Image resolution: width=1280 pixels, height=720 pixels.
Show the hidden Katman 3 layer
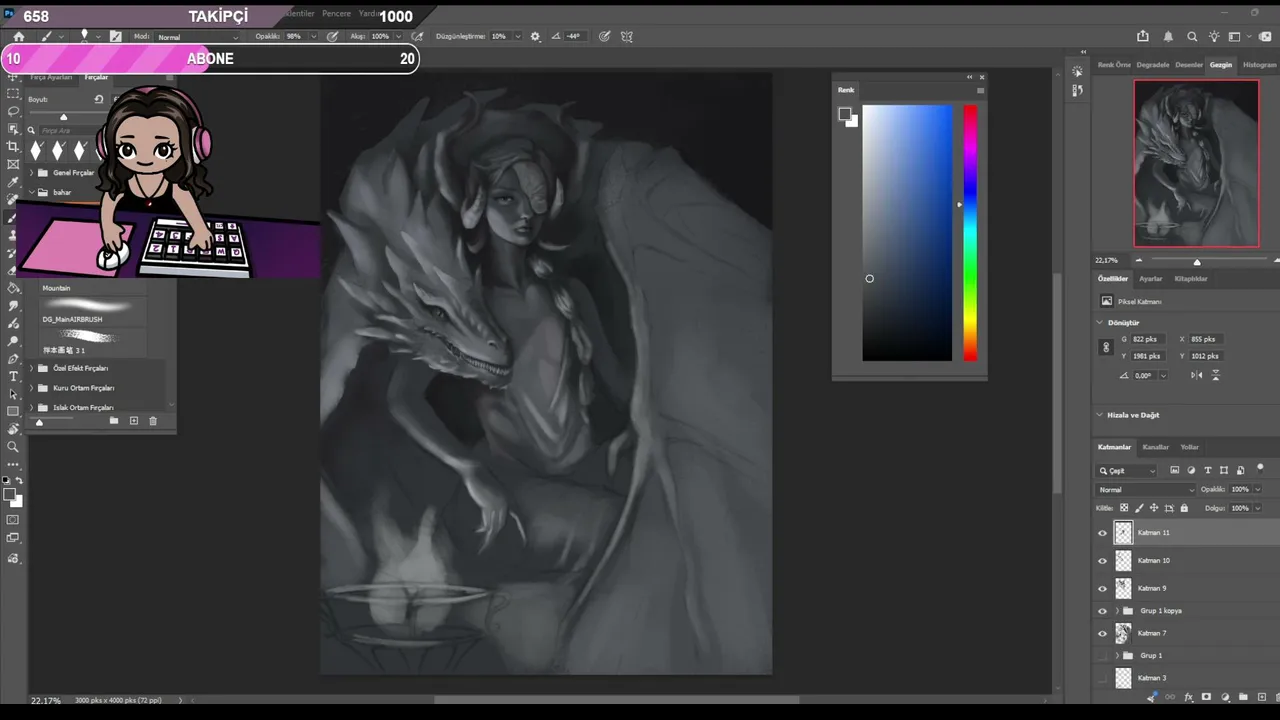pyautogui.click(x=1103, y=678)
